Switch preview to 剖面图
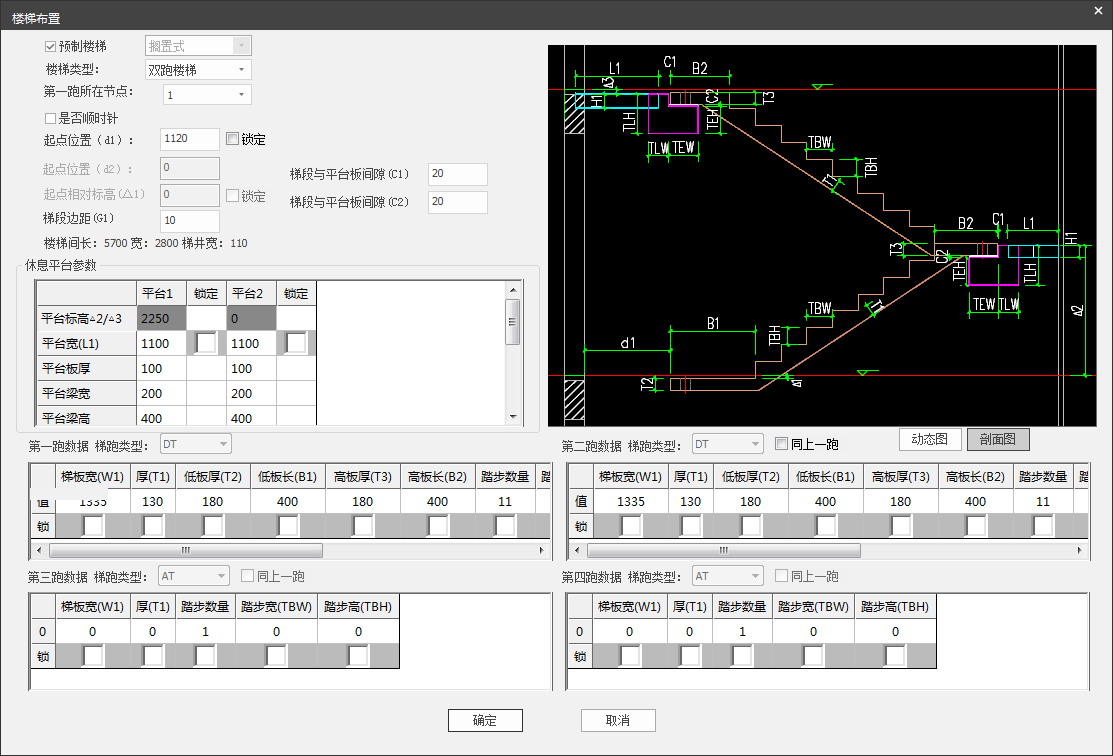This screenshot has height=756, width=1113. [997, 439]
